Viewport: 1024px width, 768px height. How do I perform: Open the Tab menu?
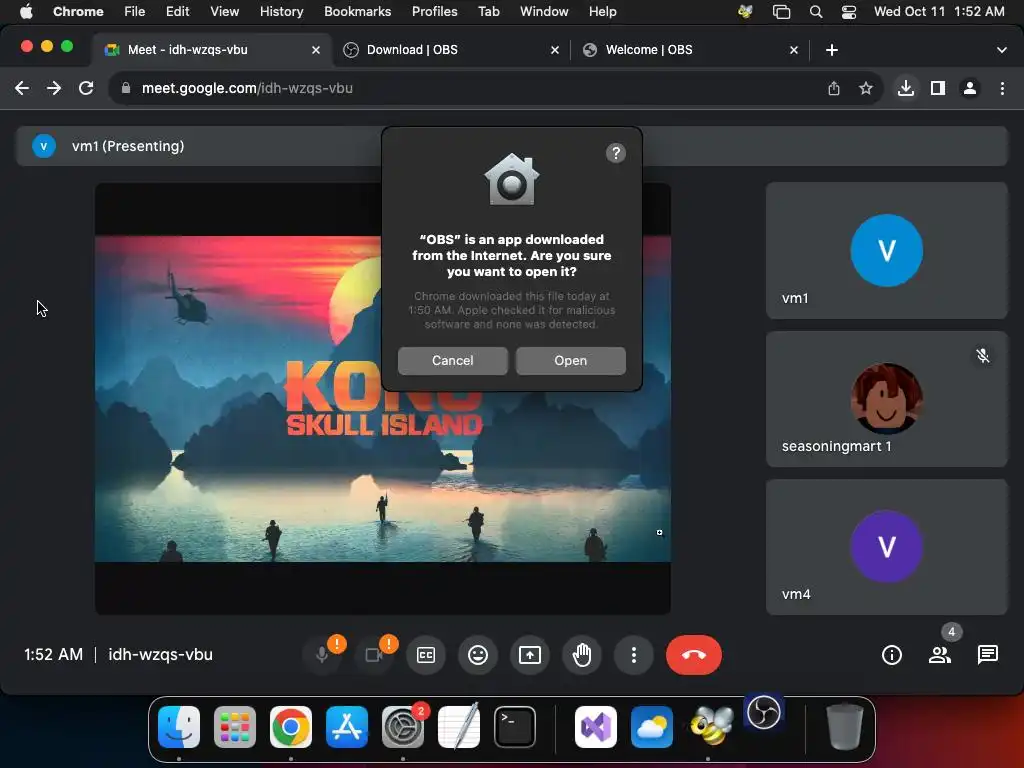[x=488, y=11]
